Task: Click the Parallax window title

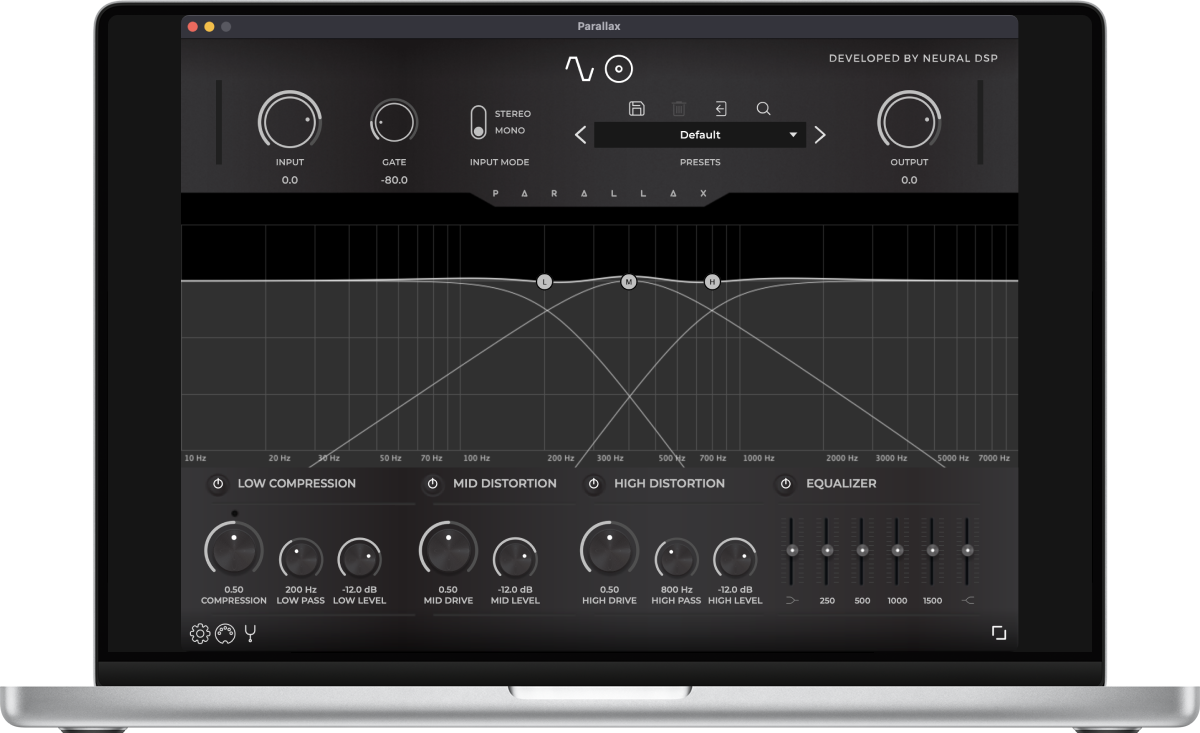Action: pos(599,26)
